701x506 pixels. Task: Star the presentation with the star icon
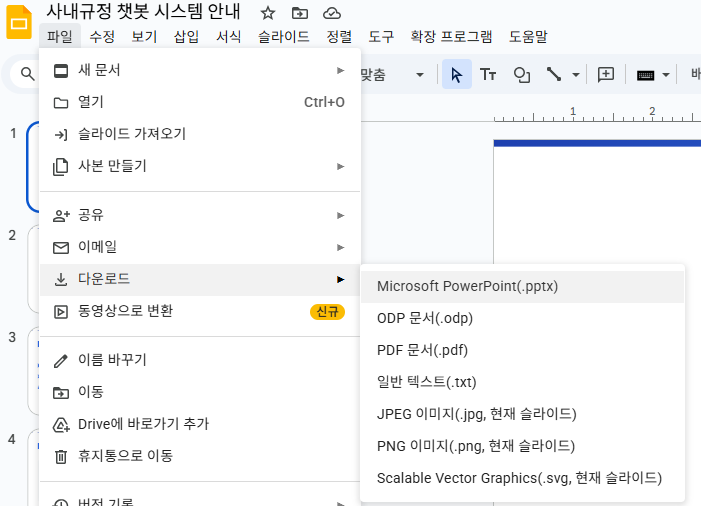(268, 13)
